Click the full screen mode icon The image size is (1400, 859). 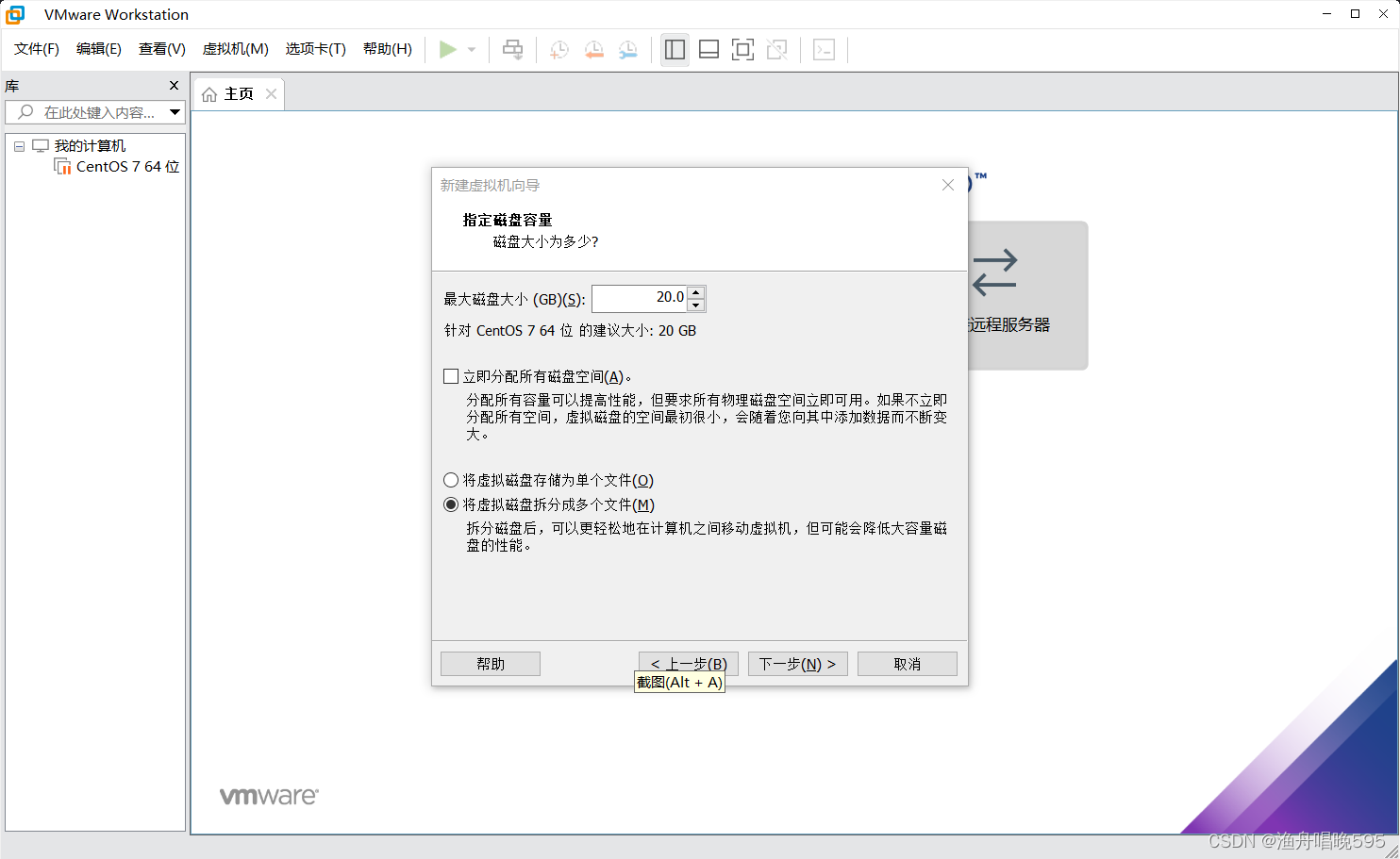click(x=742, y=50)
